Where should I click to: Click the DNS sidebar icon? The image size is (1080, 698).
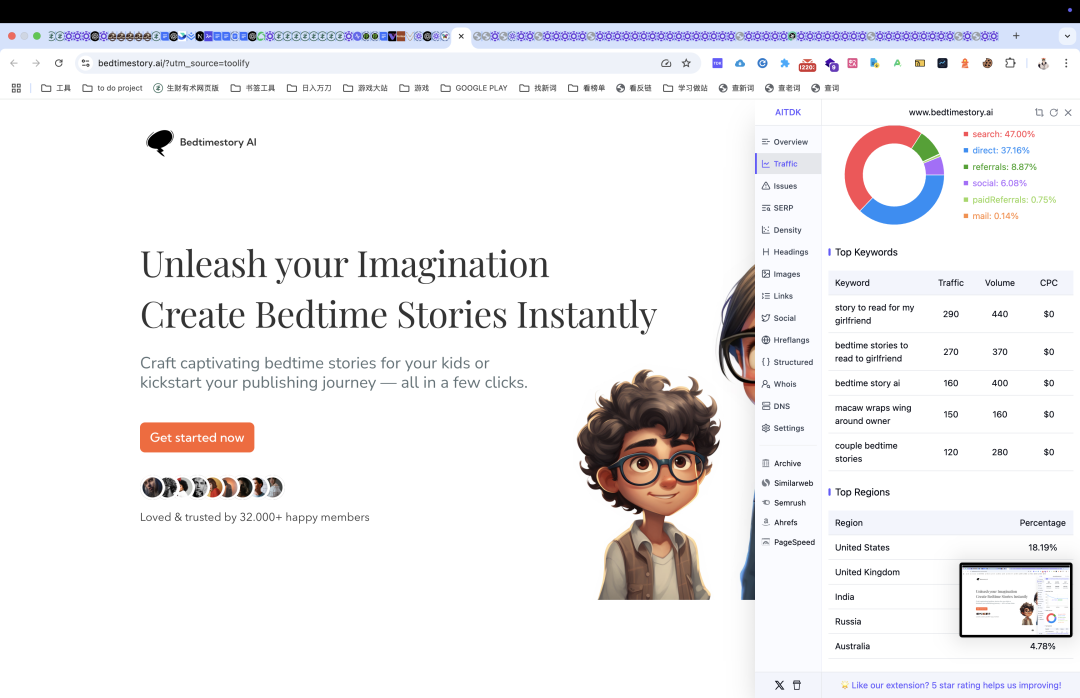(x=766, y=407)
